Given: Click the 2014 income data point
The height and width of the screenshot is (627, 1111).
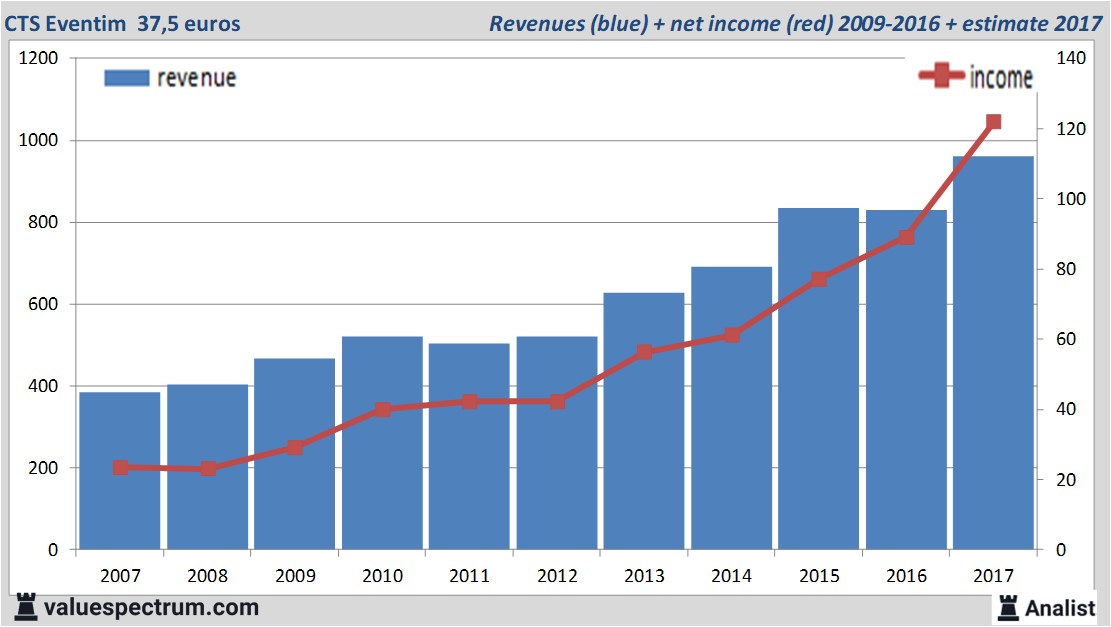Looking at the screenshot, I should [x=732, y=335].
